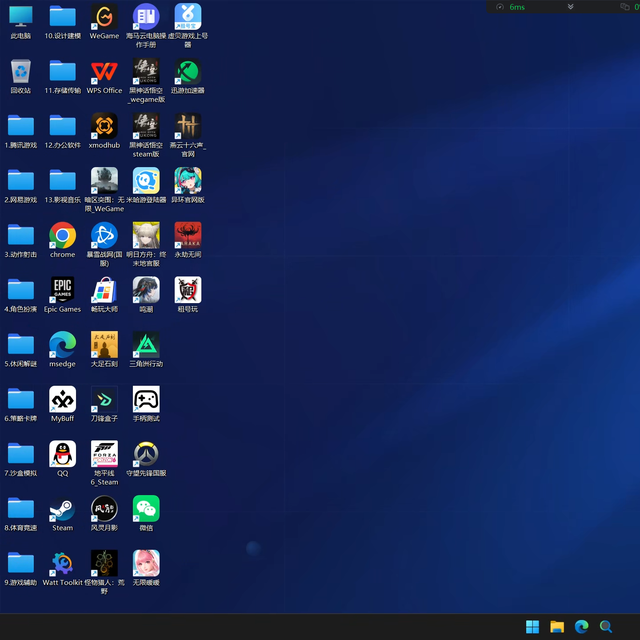This screenshot has height=640, width=640.
Task: Open the Windows Start menu
Action: click(533, 627)
